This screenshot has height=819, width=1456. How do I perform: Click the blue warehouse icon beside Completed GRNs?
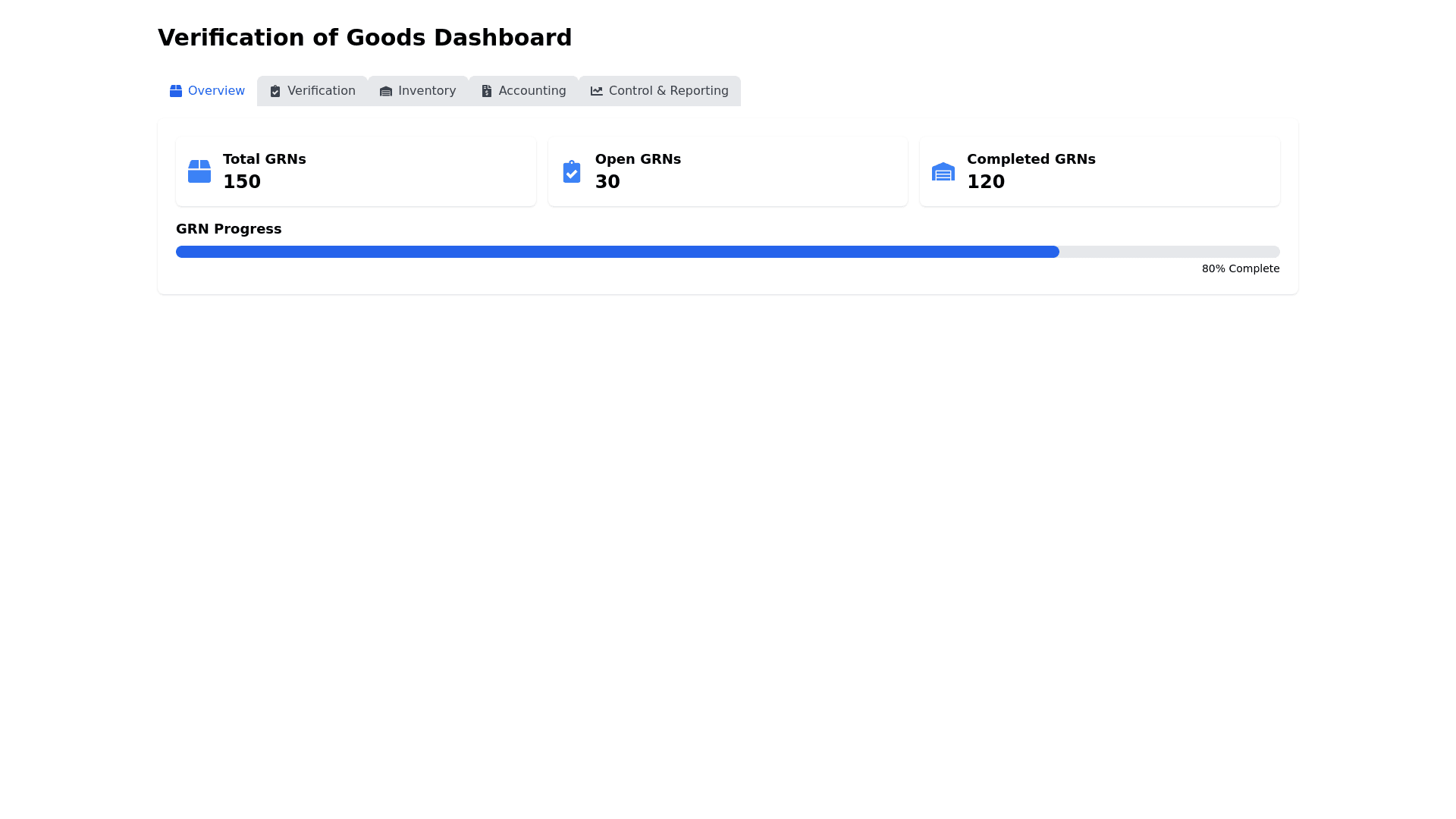[x=943, y=171]
